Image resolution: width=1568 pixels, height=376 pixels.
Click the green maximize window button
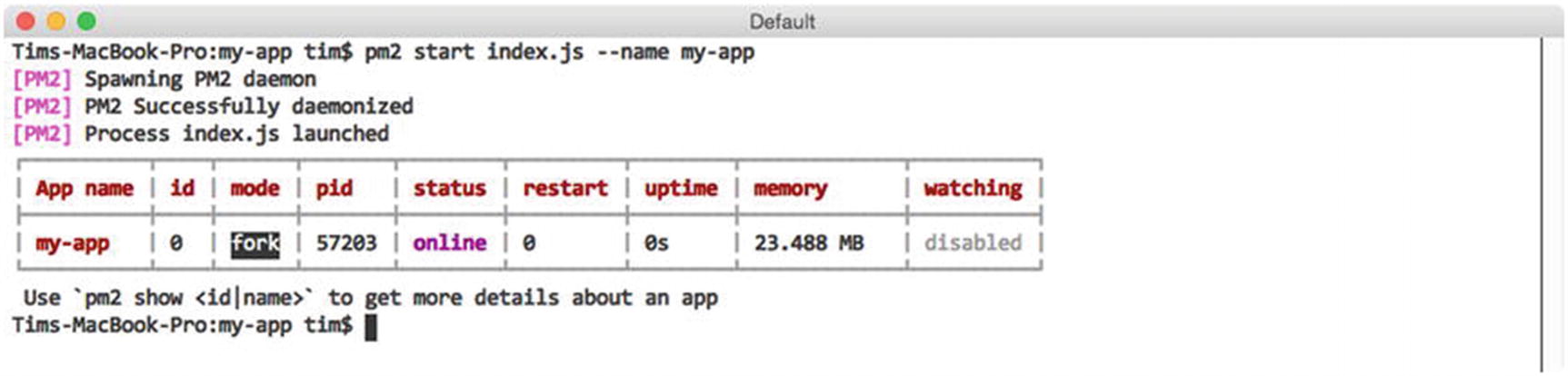(x=86, y=21)
